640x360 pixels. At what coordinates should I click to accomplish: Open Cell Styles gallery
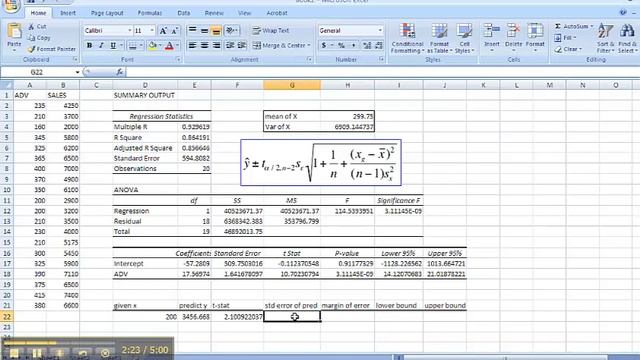click(464, 39)
